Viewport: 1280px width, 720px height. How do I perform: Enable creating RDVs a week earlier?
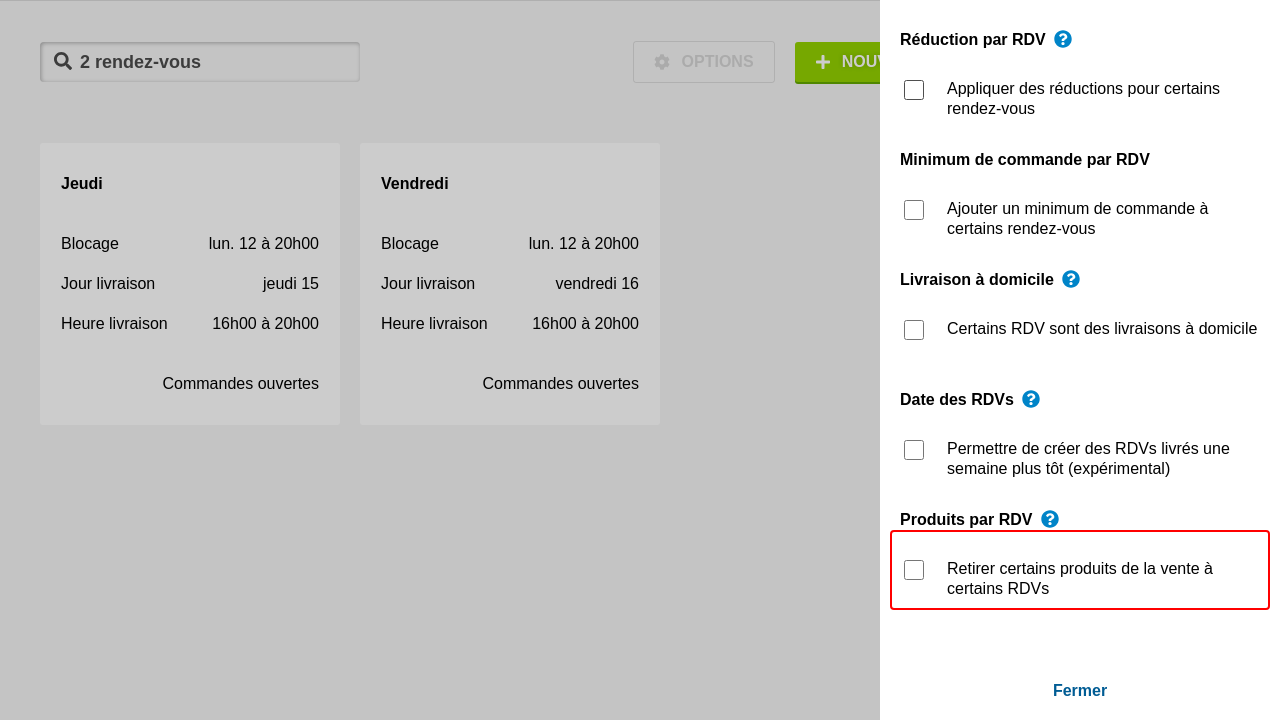coord(914,450)
